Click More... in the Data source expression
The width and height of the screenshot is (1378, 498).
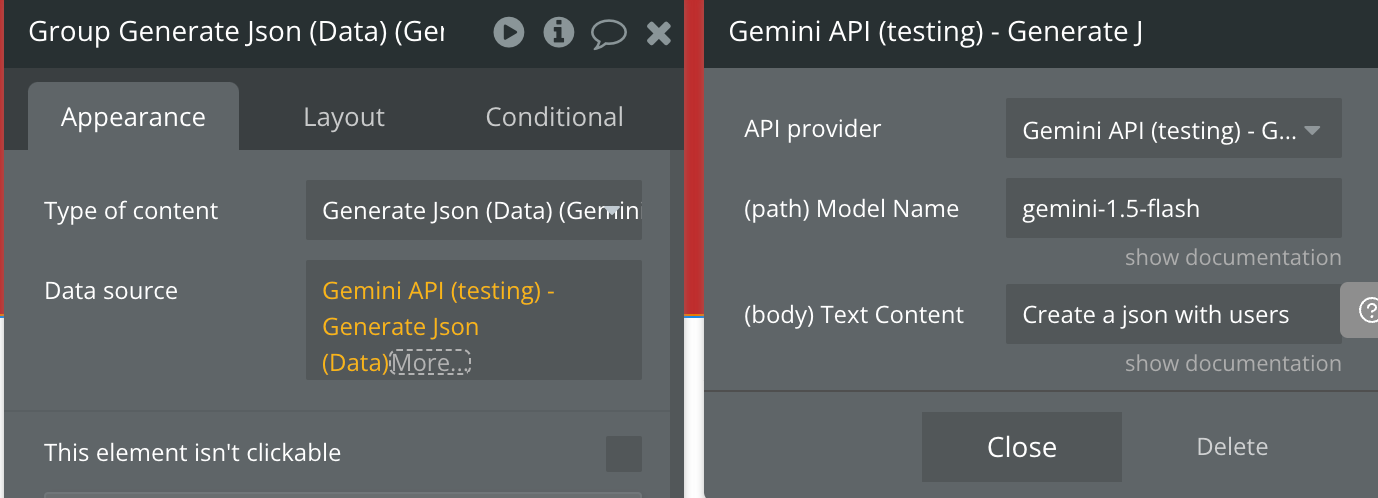point(429,362)
